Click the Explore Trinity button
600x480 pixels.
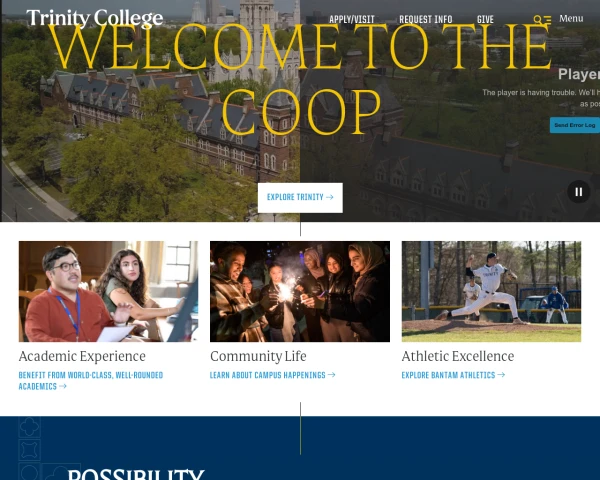tap(300, 198)
